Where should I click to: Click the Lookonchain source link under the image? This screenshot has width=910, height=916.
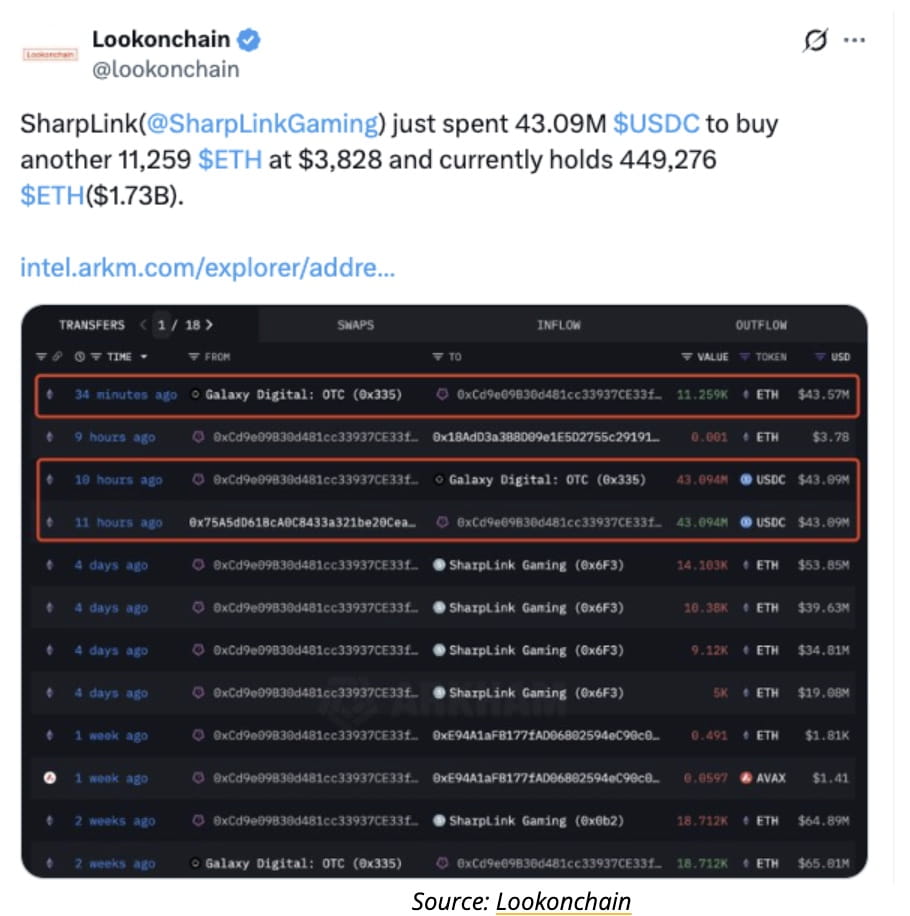tap(563, 901)
